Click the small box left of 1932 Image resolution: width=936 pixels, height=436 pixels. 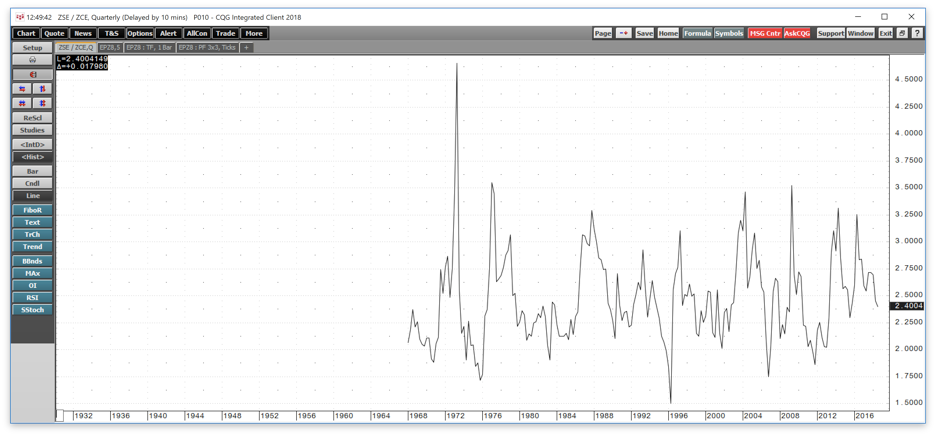coord(60,415)
